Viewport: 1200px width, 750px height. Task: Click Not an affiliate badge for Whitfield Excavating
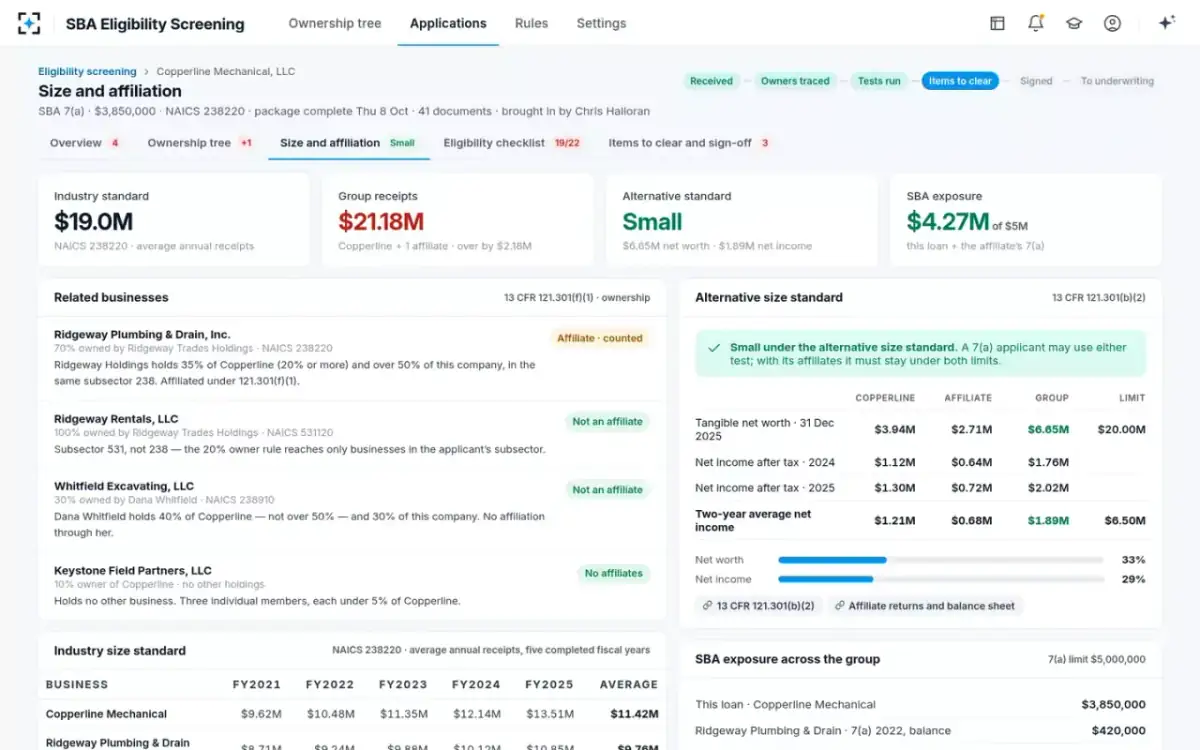point(607,490)
